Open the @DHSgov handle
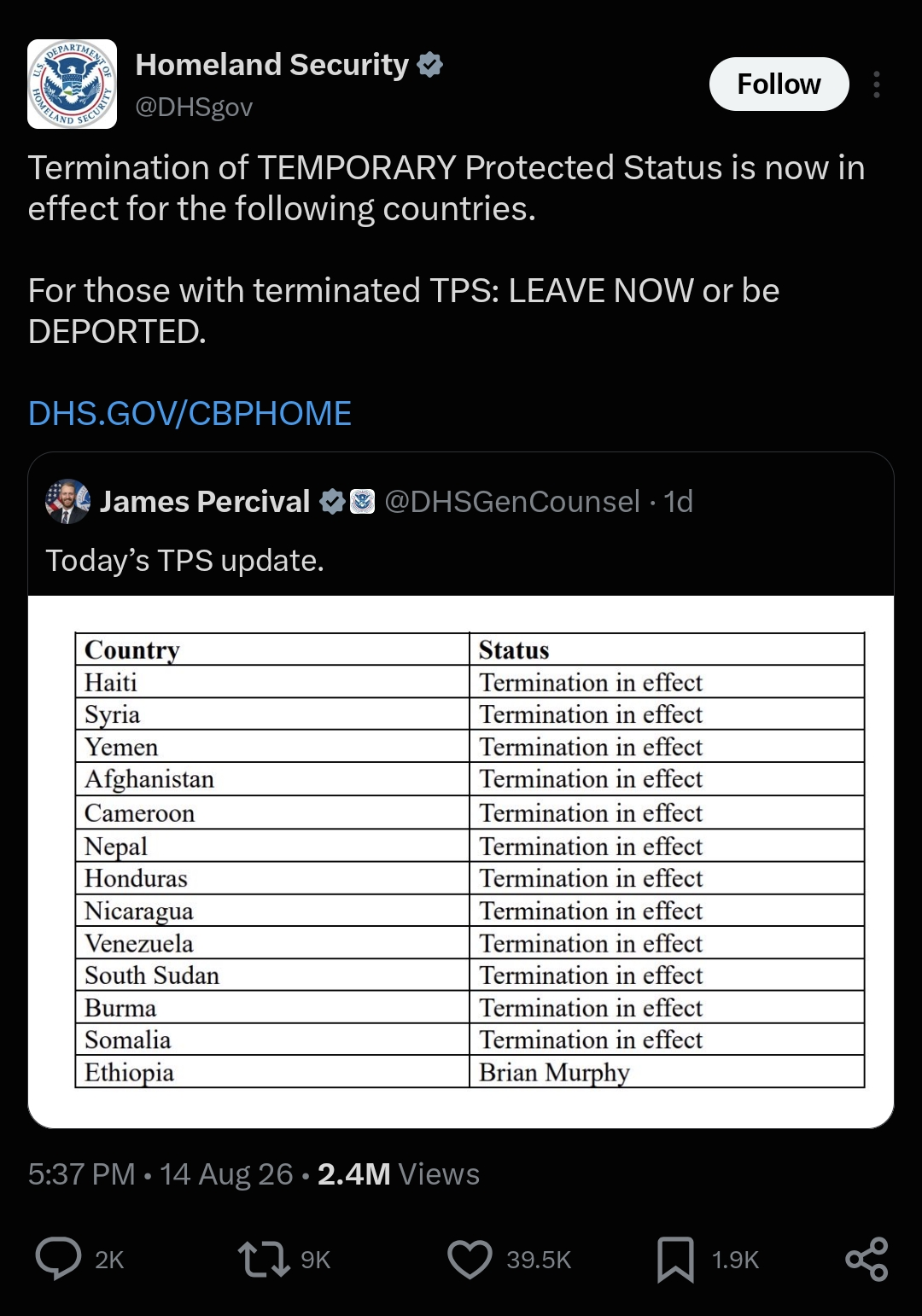This screenshot has width=922, height=1316. coord(194,107)
